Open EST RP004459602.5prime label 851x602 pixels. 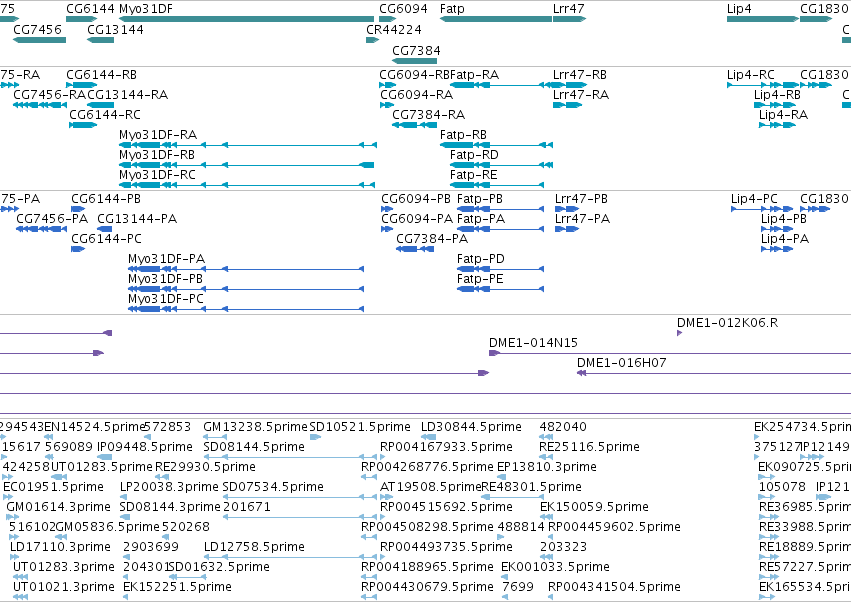point(614,528)
